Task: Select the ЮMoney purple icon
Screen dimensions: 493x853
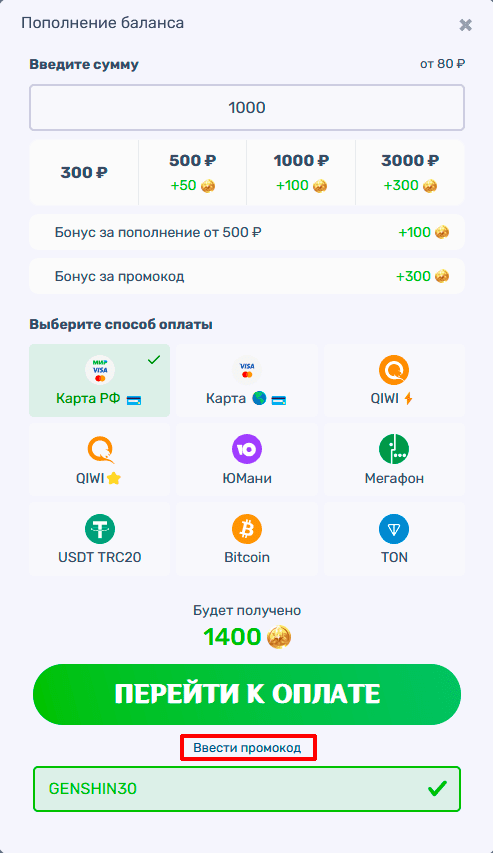Action: coord(247,449)
